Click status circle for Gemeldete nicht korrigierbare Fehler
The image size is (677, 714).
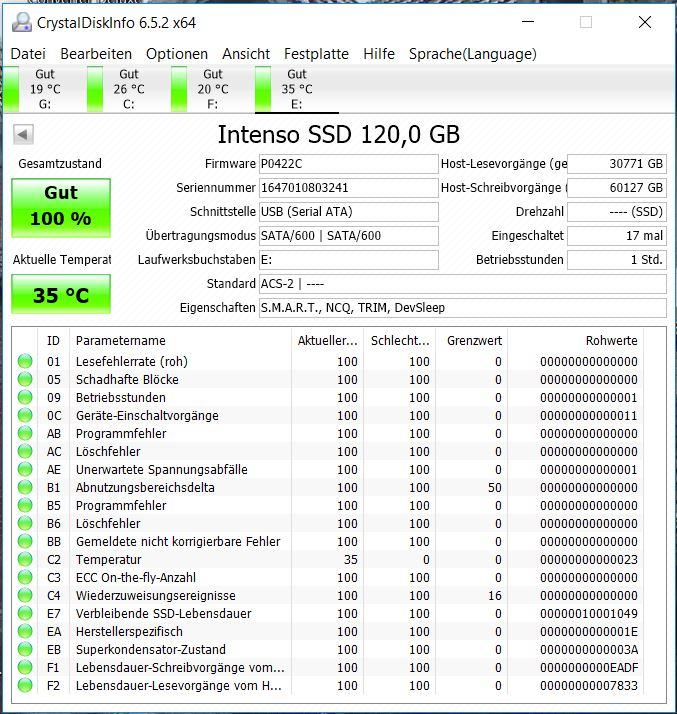click(25, 541)
